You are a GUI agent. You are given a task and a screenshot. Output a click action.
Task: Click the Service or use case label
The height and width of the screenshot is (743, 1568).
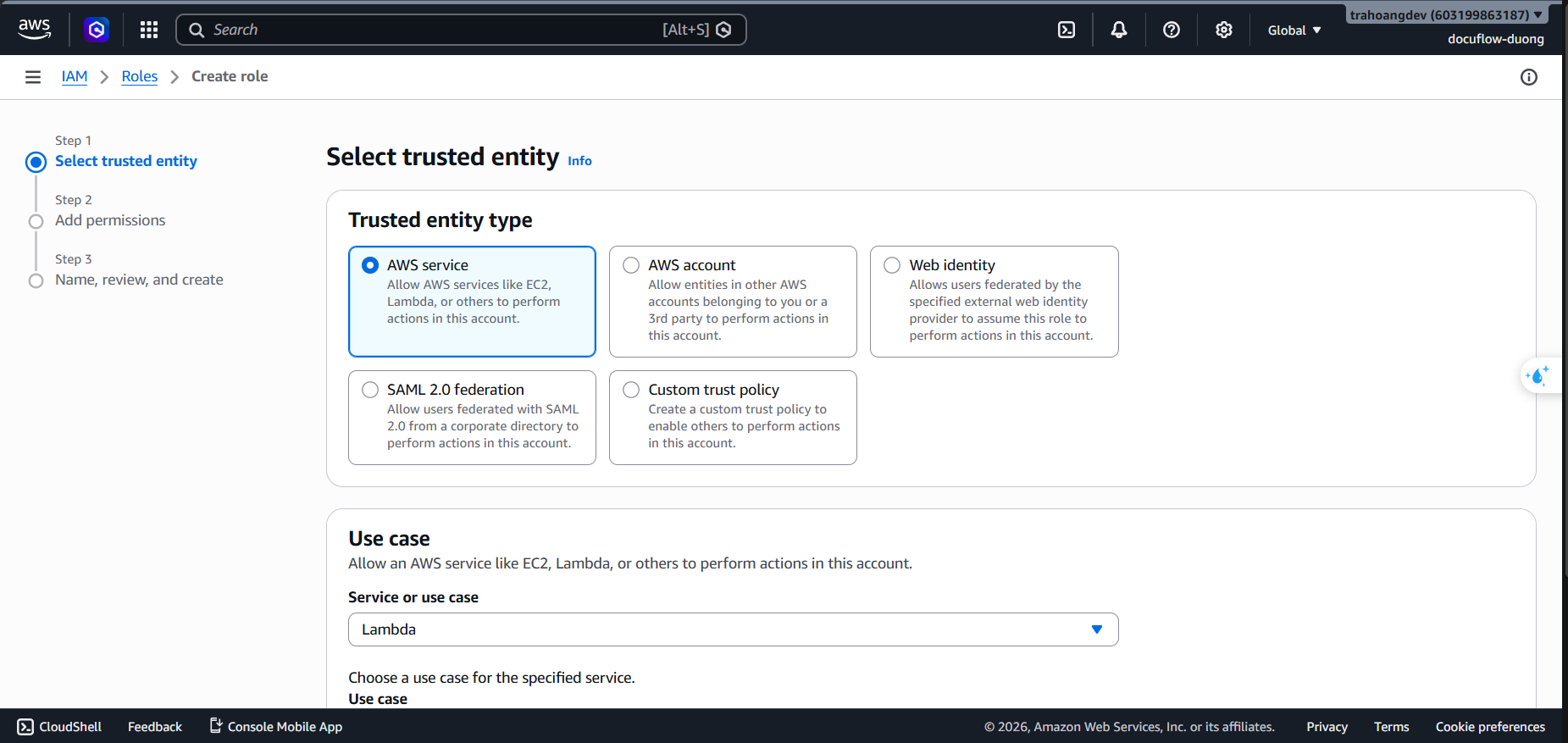[x=413, y=597]
